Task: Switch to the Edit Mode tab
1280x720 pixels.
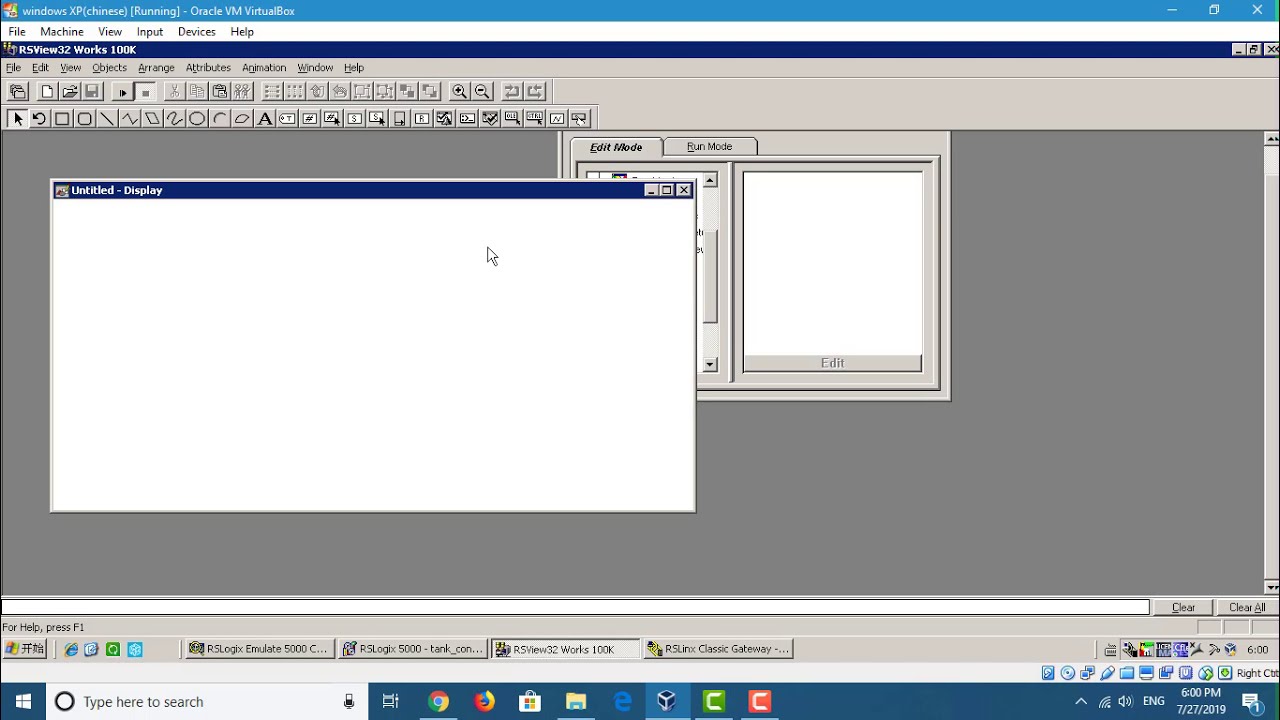Action: click(616, 147)
